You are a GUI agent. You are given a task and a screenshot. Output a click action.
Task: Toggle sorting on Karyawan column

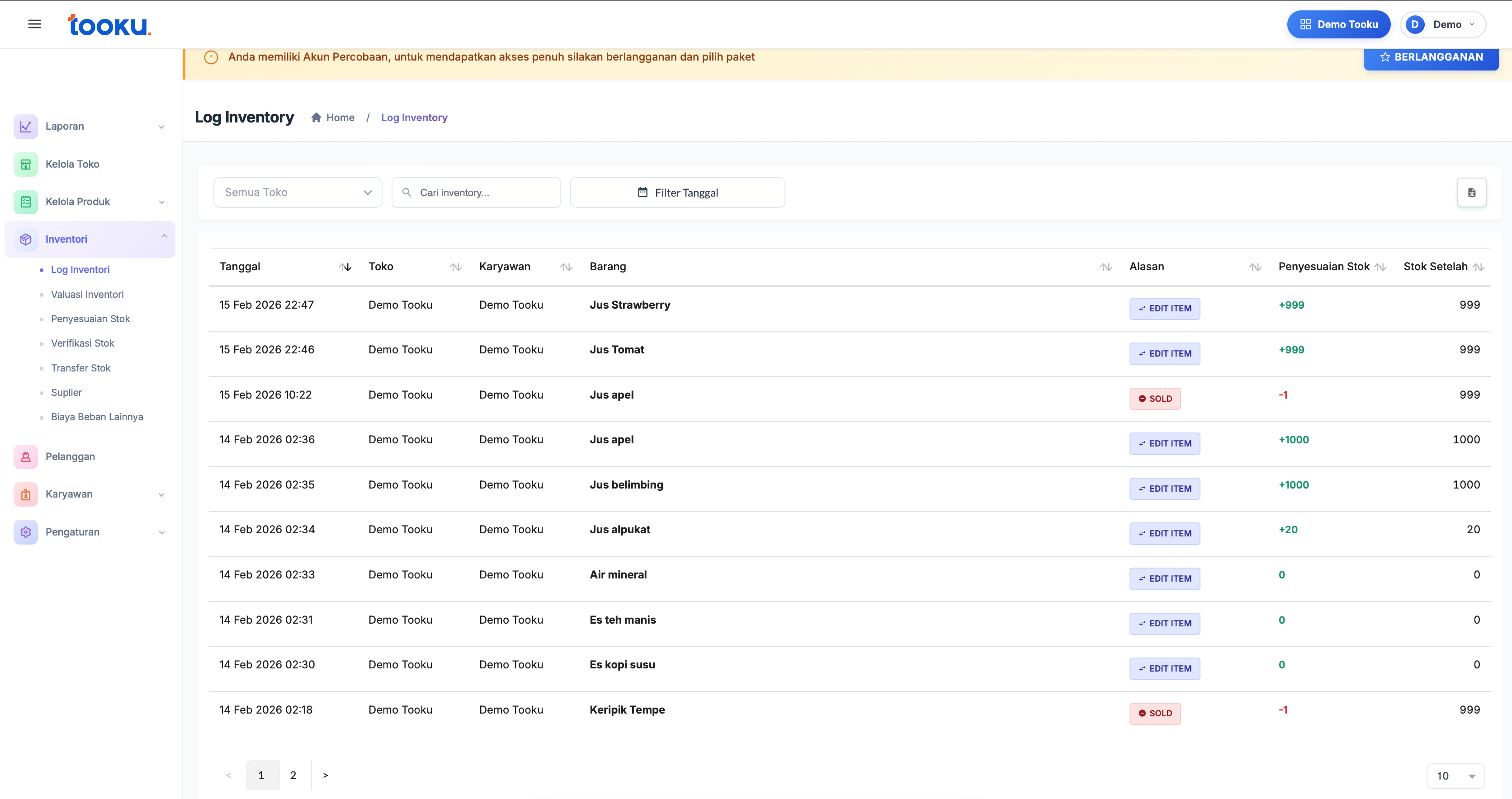[x=566, y=267]
